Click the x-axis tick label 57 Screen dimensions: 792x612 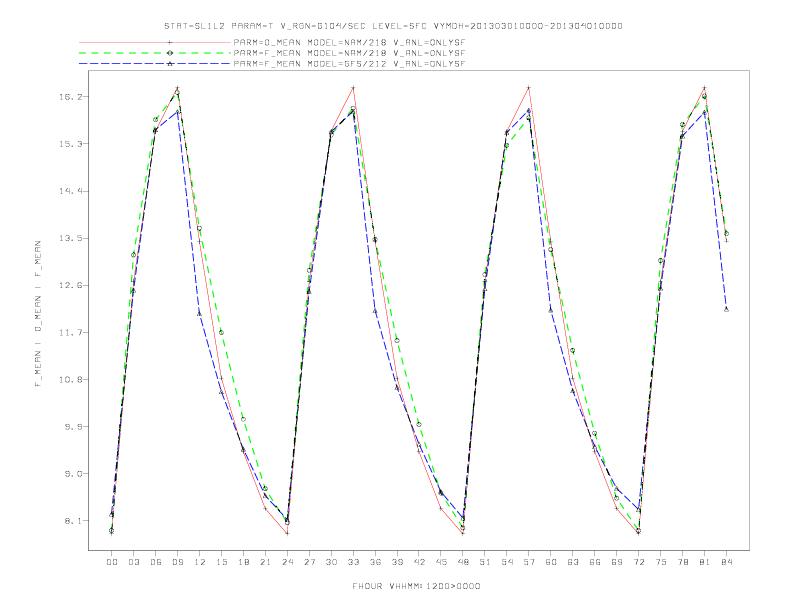pos(529,562)
